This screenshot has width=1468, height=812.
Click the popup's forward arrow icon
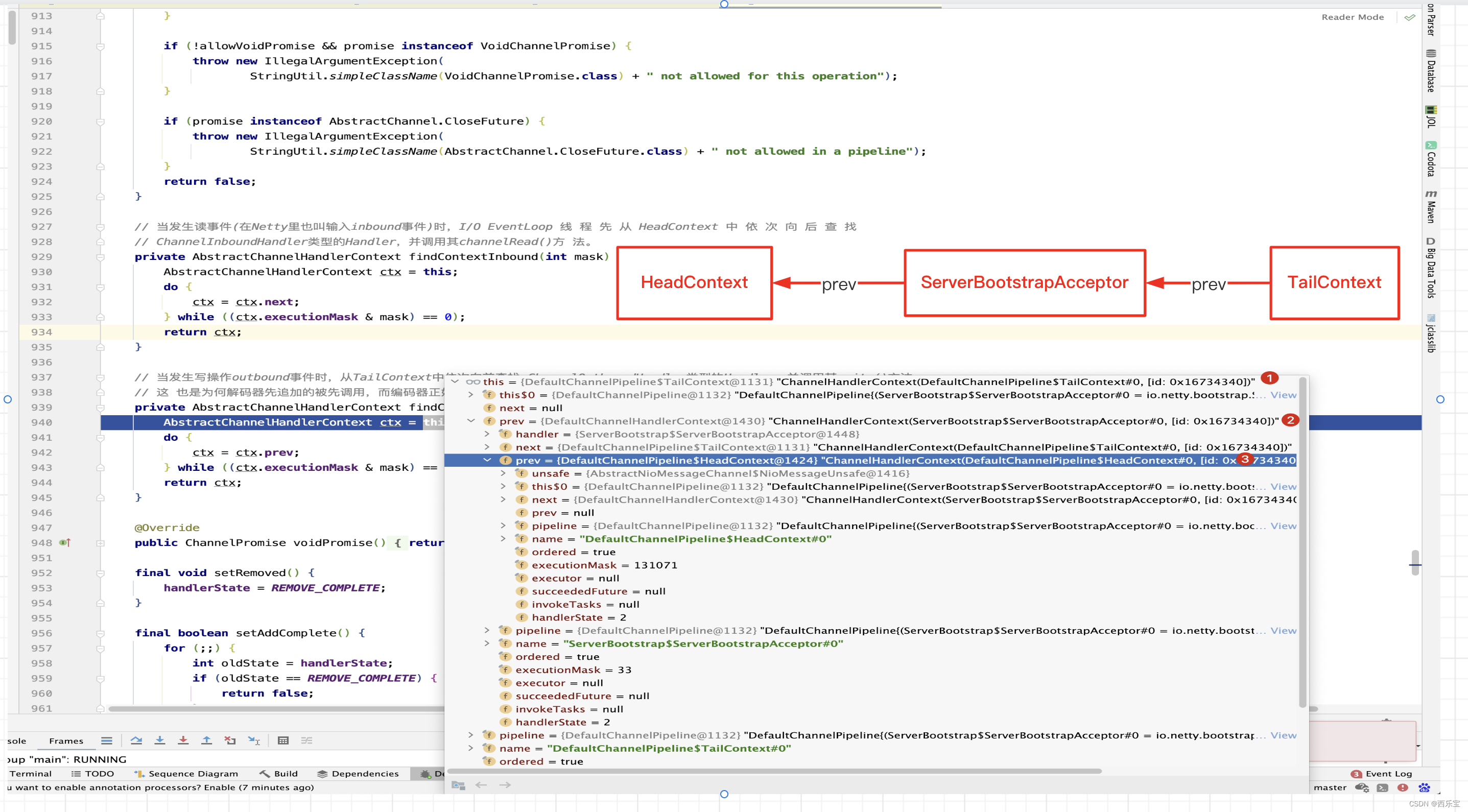coord(505,784)
